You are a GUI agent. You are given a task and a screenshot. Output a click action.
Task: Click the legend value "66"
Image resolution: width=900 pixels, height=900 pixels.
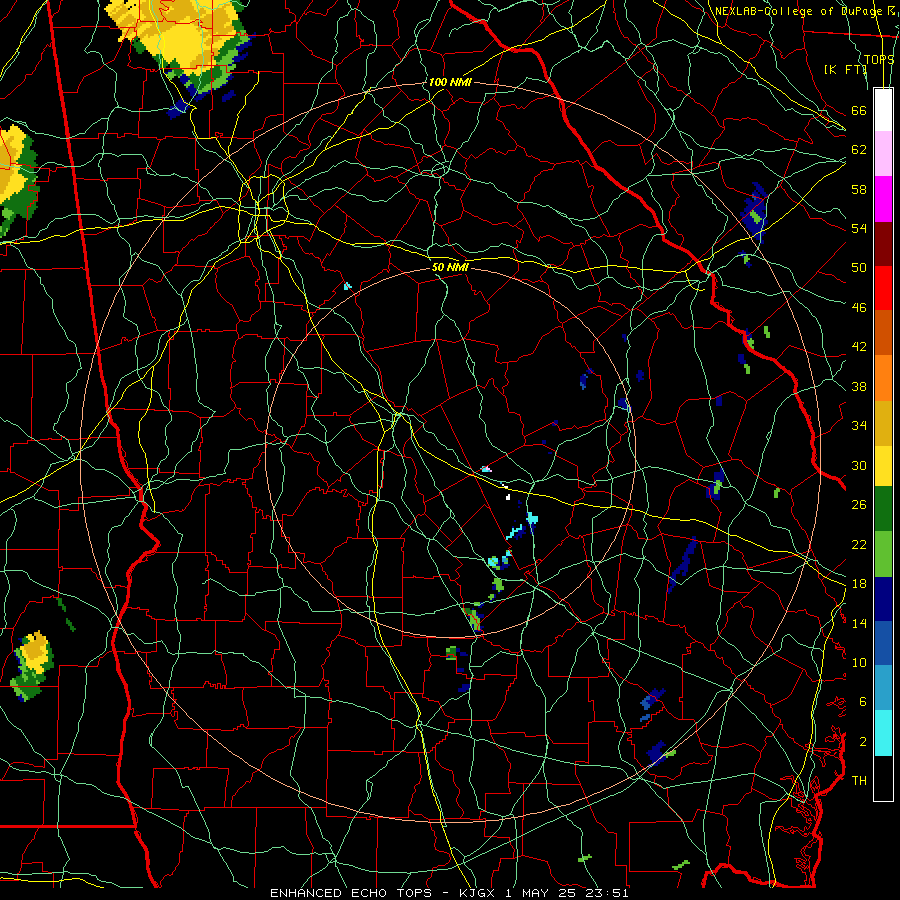[x=859, y=110]
